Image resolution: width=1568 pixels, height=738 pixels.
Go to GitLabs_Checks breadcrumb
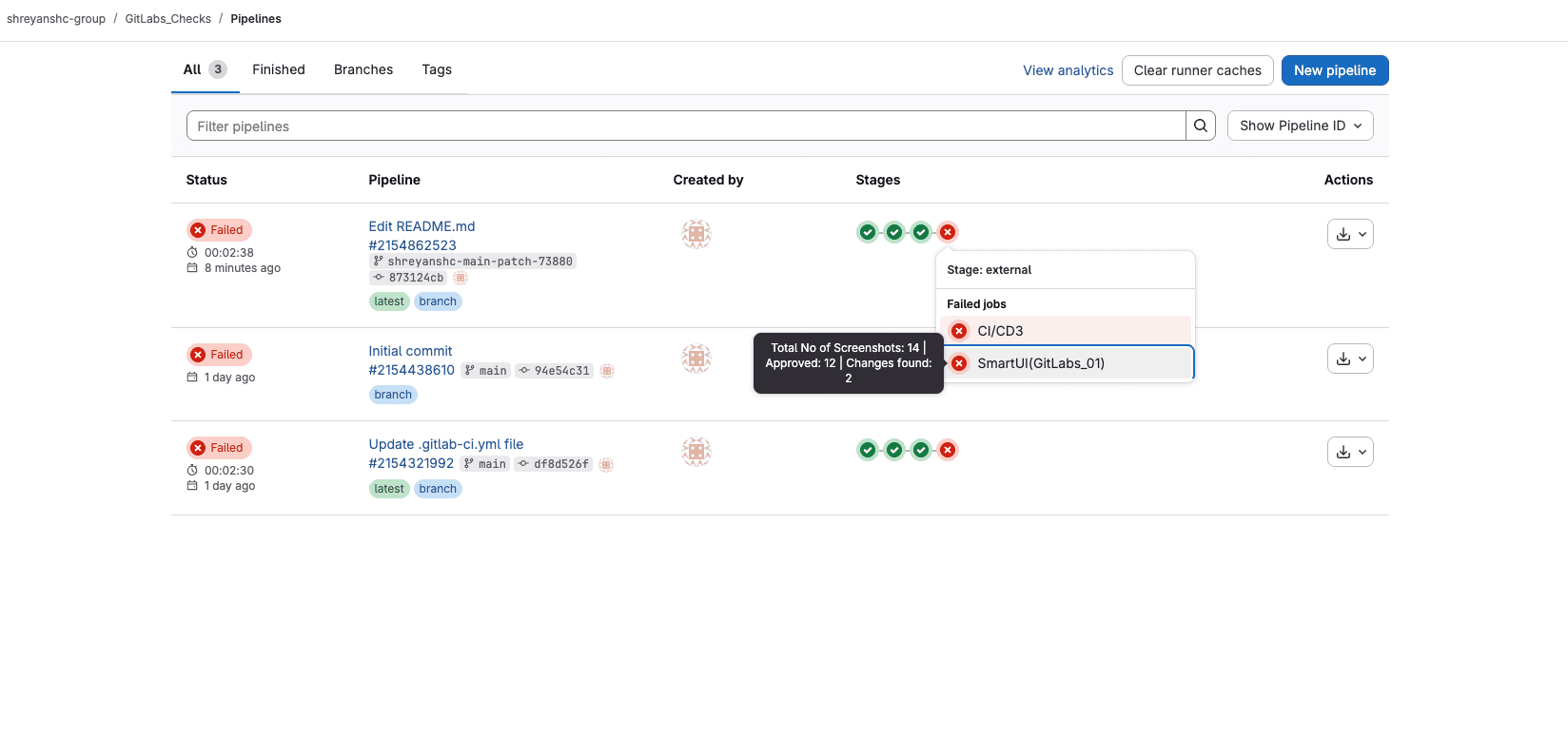tap(168, 19)
